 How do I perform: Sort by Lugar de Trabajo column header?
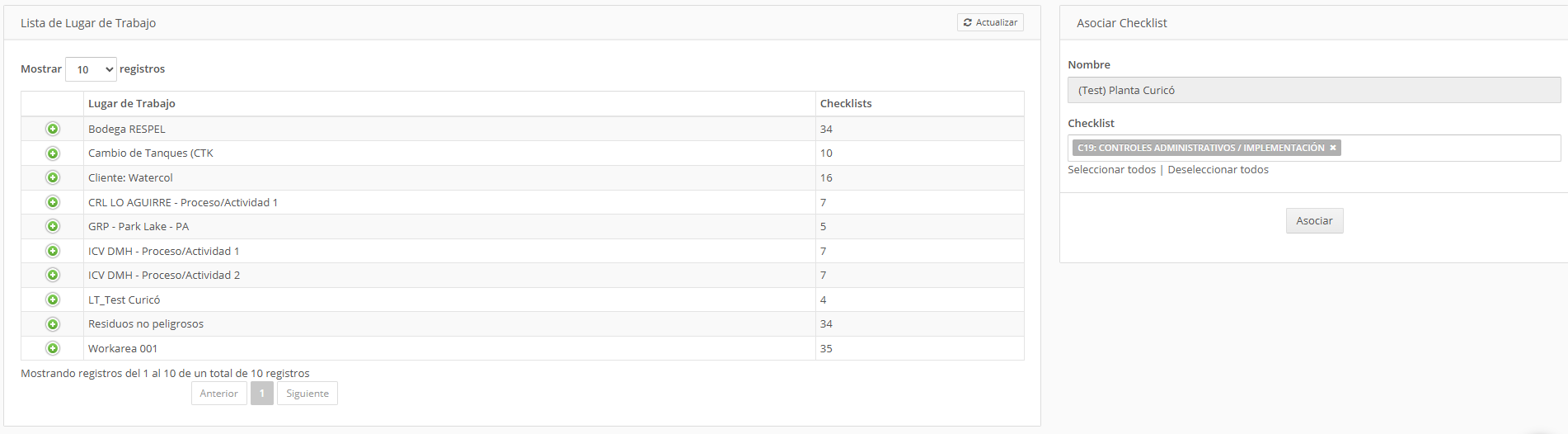coord(450,103)
